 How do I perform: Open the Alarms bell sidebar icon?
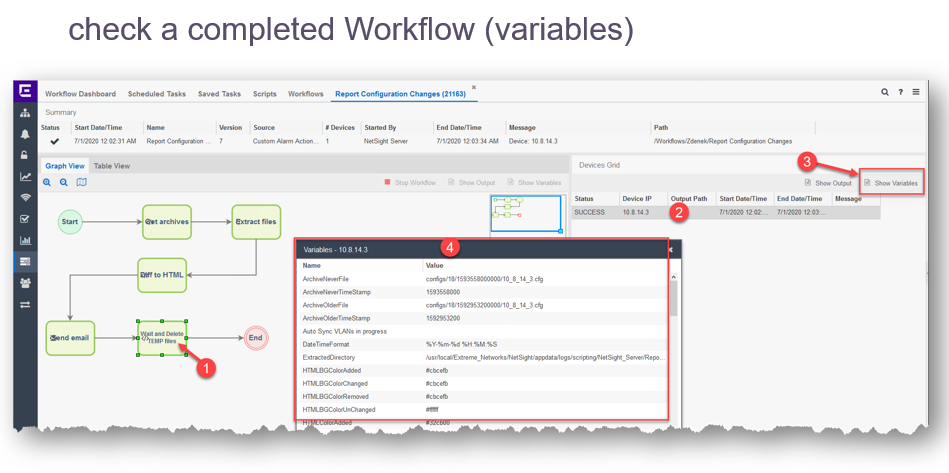click(25, 134)
